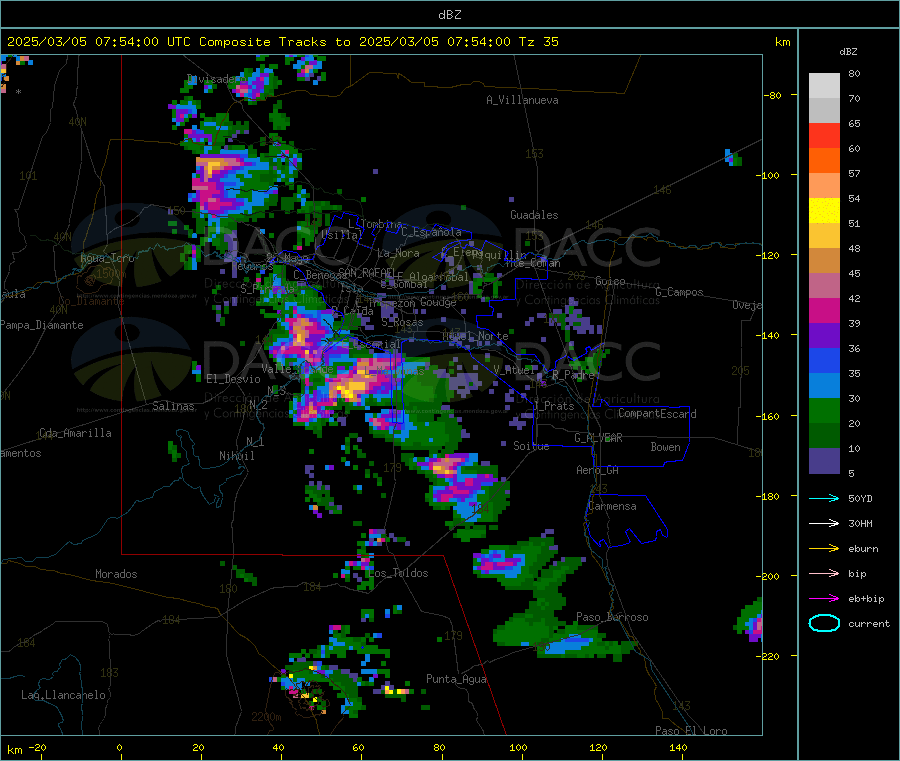Select the 5 dBZ purple color swatch
Viewport: 900px width, 761px height.
click(x=824, y=461)
